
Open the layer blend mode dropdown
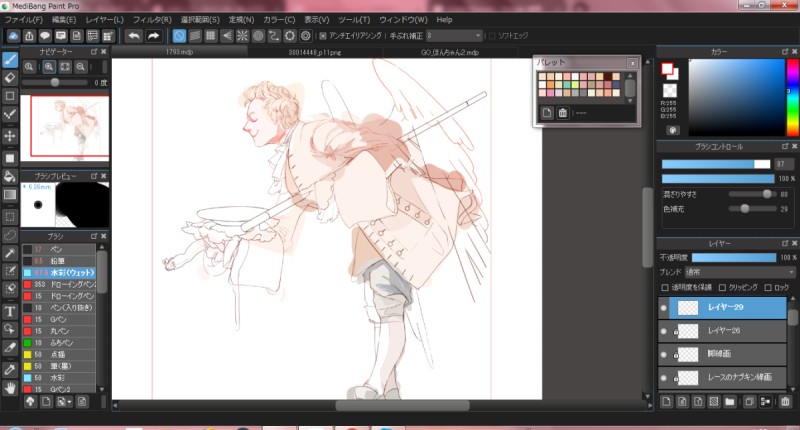pos(739,272)
